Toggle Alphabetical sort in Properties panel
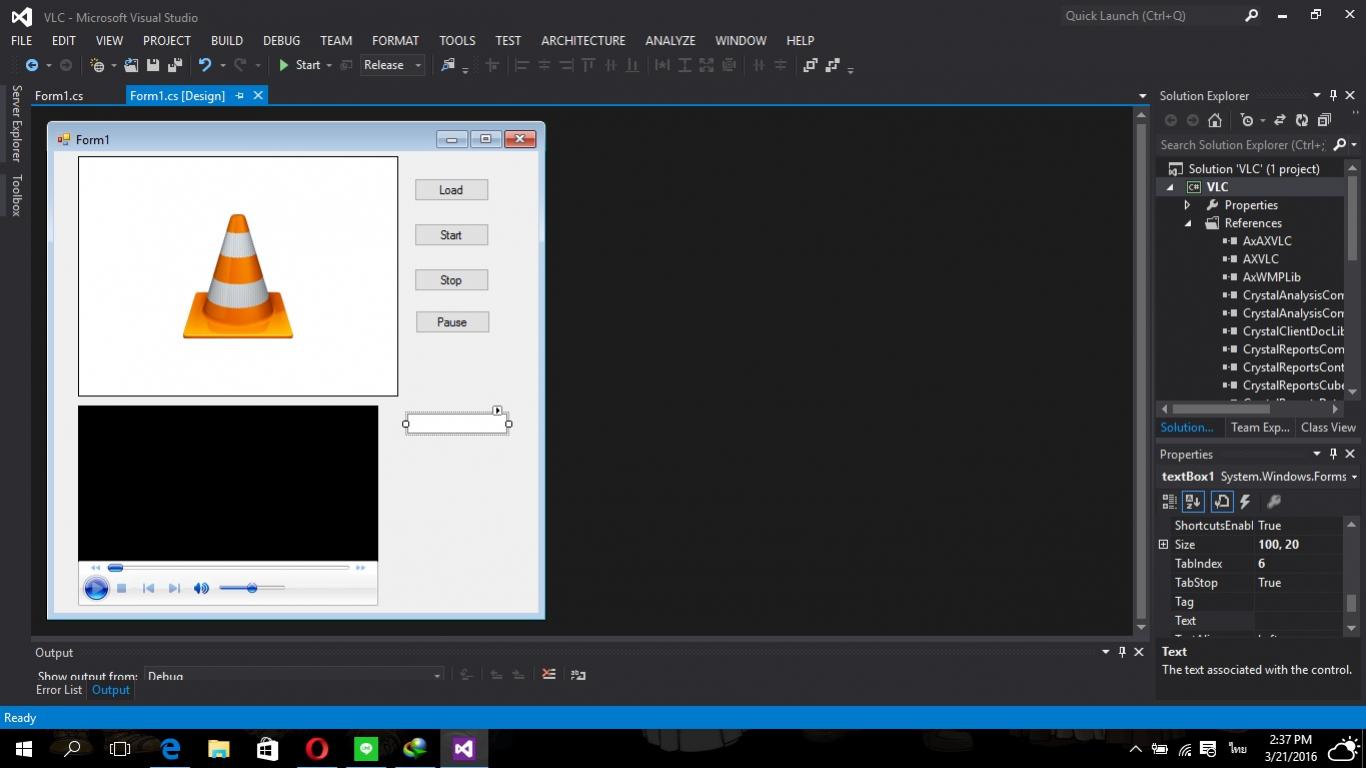 pos(1193,502)
